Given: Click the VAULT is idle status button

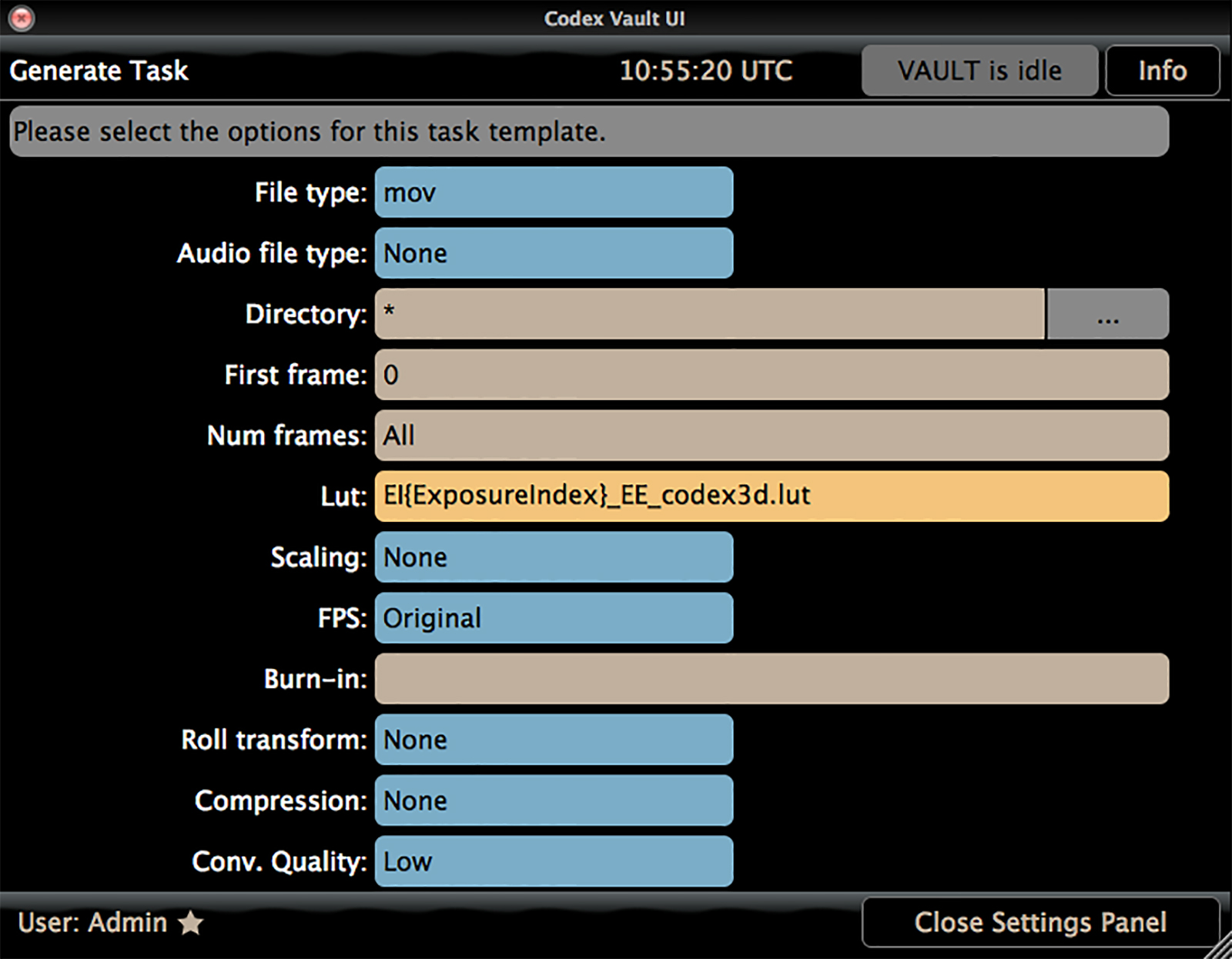Looking at the screenshot, I should point(979,71).
